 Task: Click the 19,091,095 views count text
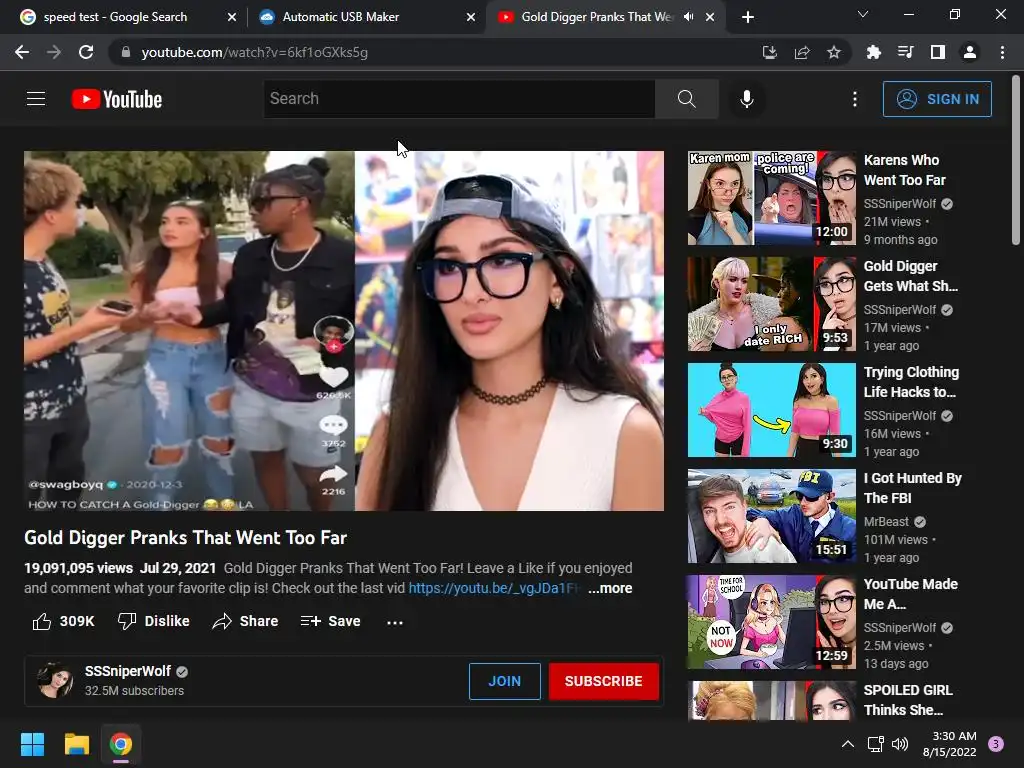tap(78, 568)
